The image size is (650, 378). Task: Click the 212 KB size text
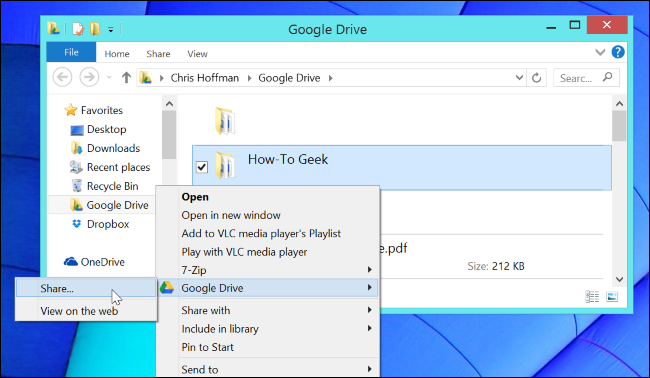pos(508,266)
